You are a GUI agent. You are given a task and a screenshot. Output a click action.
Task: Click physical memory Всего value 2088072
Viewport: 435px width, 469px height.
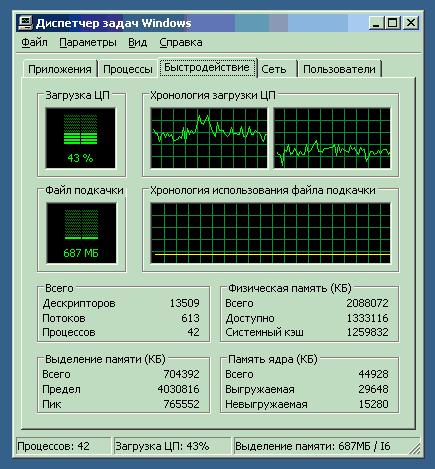point(367,303)
